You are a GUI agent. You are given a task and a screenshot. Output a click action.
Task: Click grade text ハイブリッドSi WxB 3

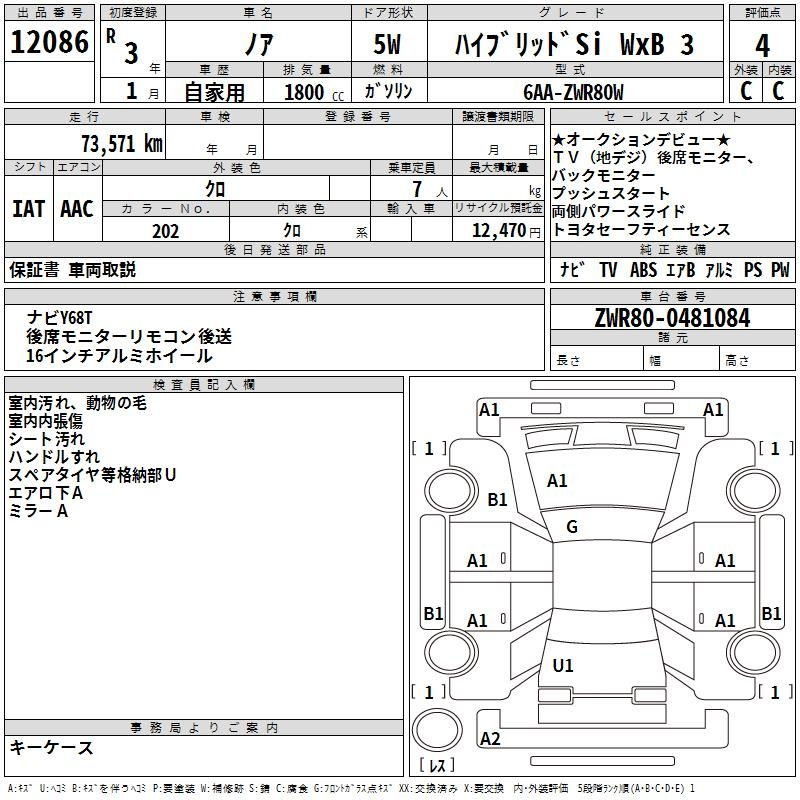tap(574, 44)
